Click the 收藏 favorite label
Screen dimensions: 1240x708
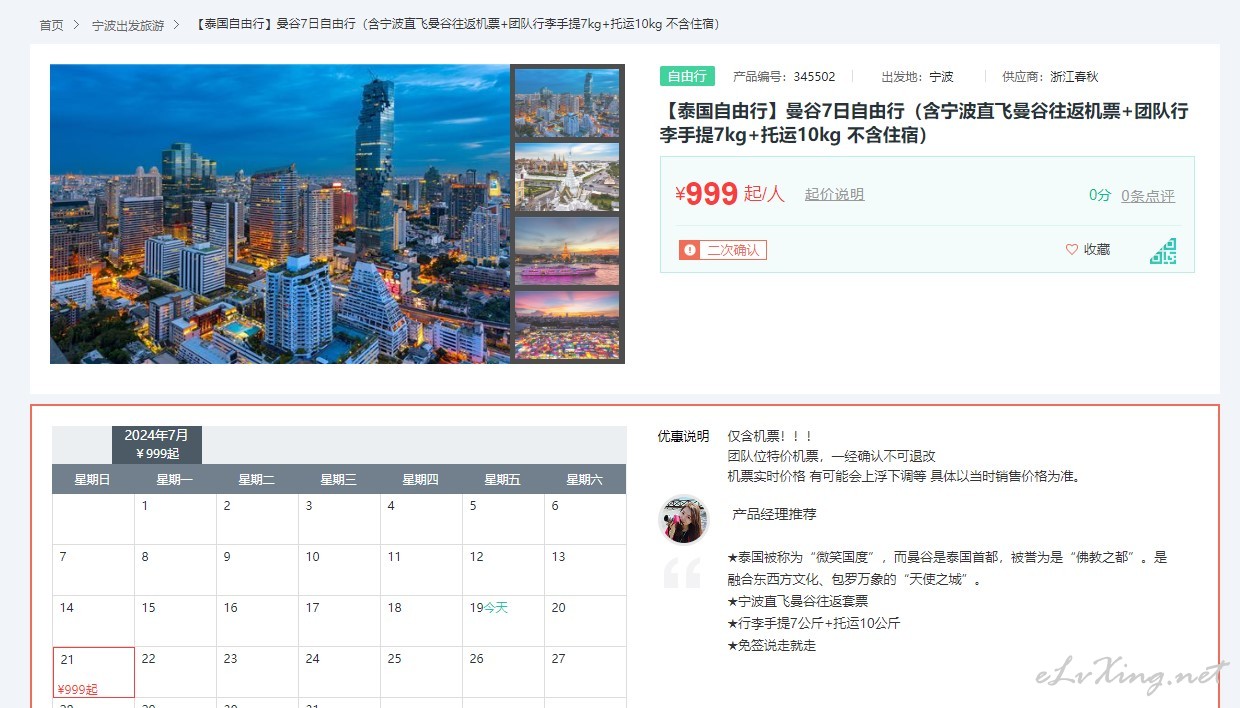pyautogui.click(x=1097, y=250)
